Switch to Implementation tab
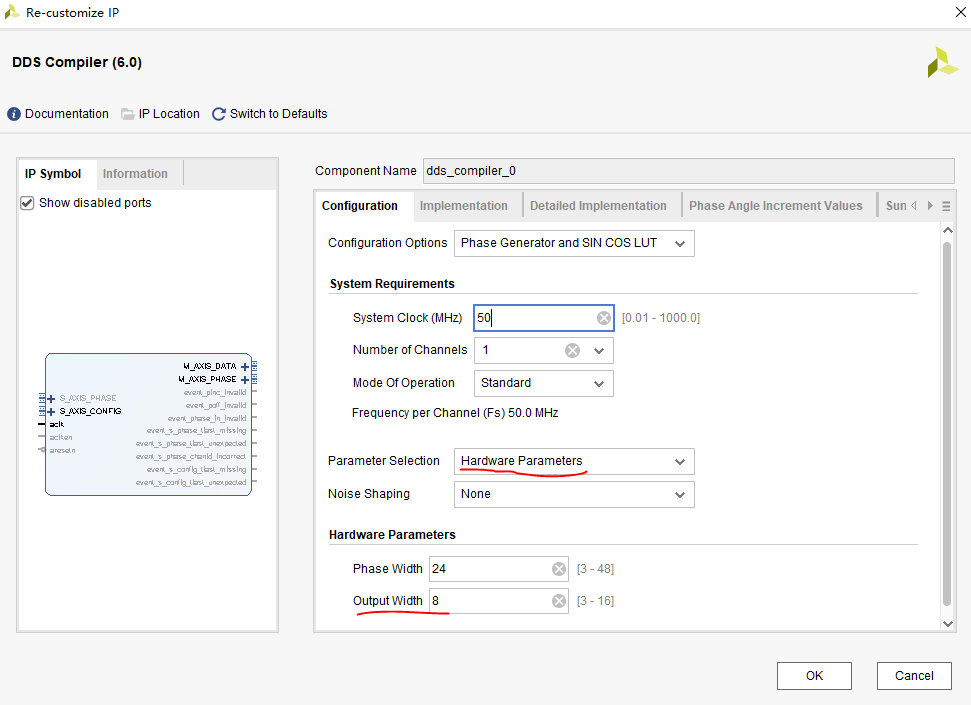Image resolution: width=971 pixels, height=705 pixels. click(463, 206)
